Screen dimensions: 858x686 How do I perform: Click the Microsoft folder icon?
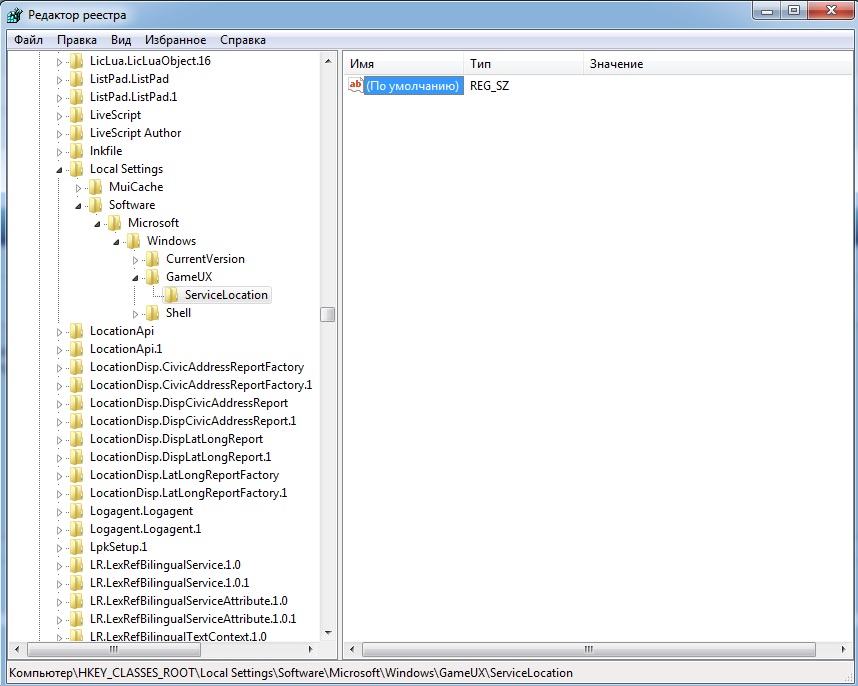point(115,224)
